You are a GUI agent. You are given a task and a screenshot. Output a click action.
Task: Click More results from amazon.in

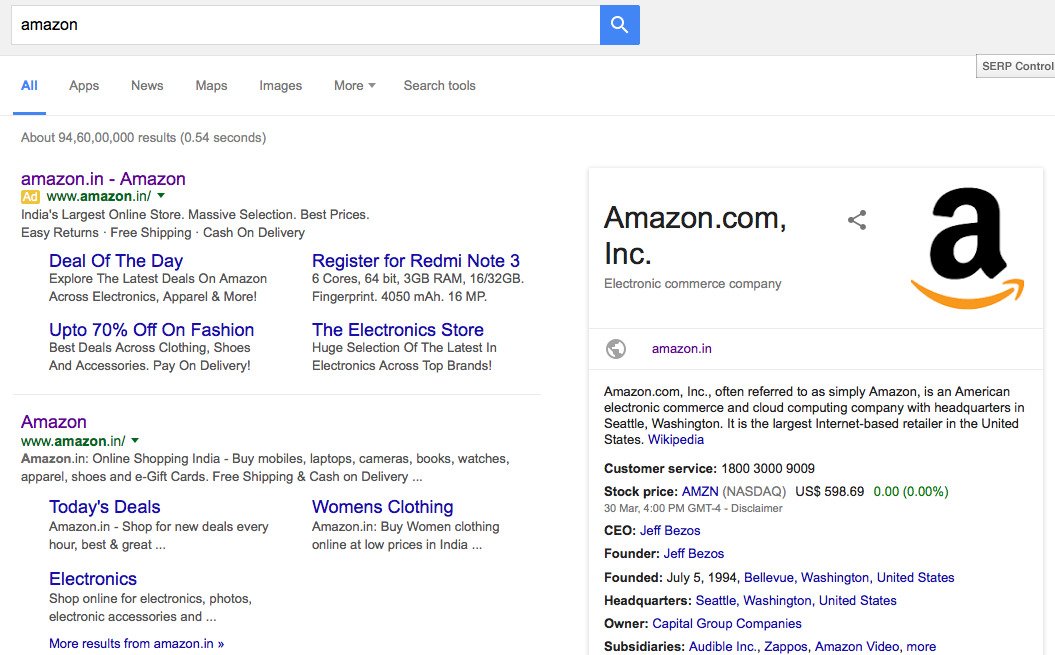click(x=136, y=643)
